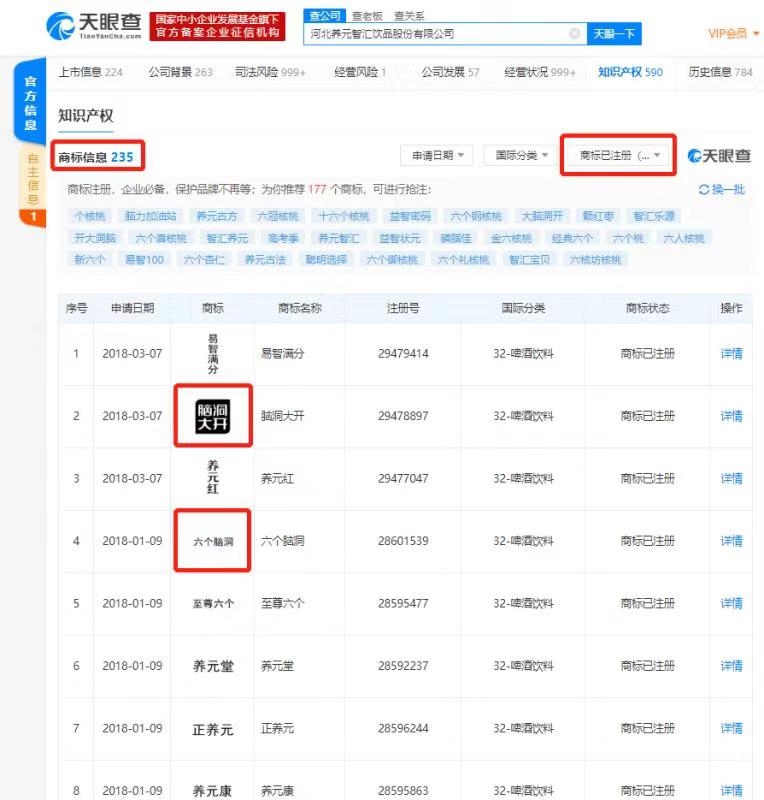The width and height of the screenshot is (764, 800).
Task: Click the 养元堂 trademark logo
Action: coord(212,666)
